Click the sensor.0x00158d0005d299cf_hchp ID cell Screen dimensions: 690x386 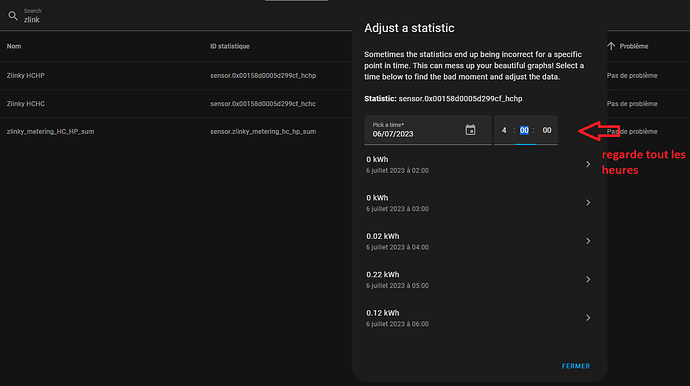point(263,75)
